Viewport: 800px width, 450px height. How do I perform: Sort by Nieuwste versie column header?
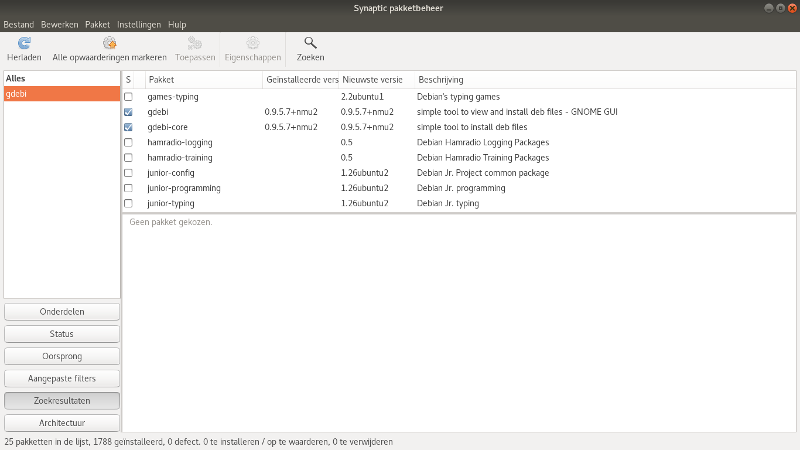point(377,80)
